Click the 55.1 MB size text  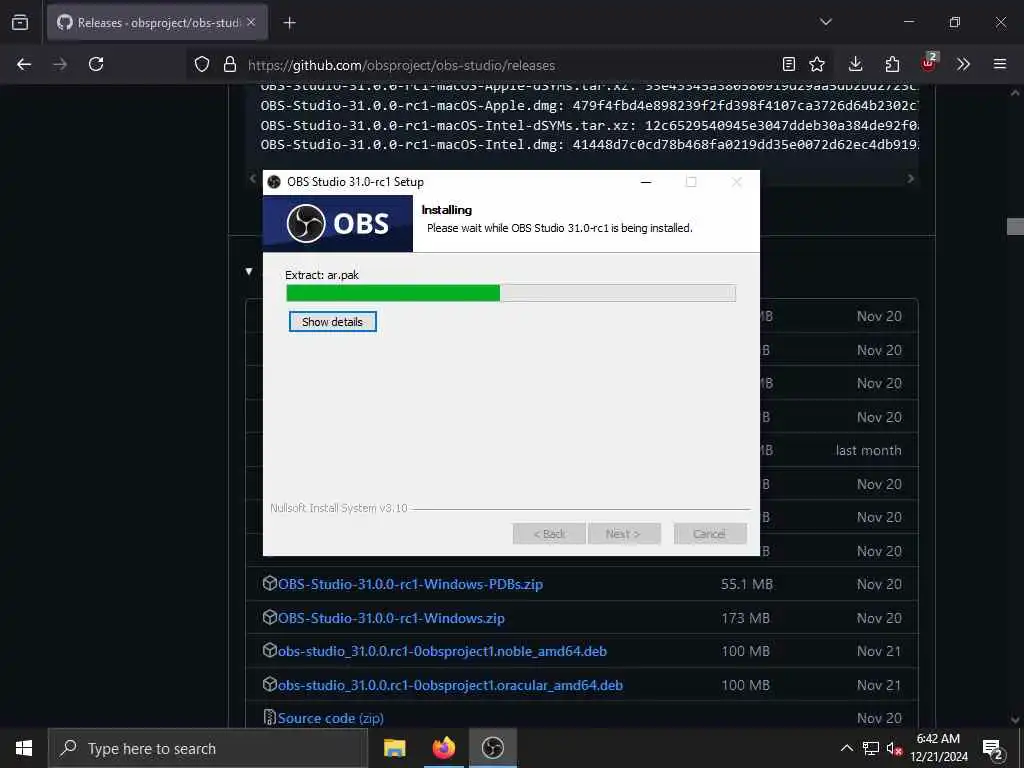(x=746, y=584)
